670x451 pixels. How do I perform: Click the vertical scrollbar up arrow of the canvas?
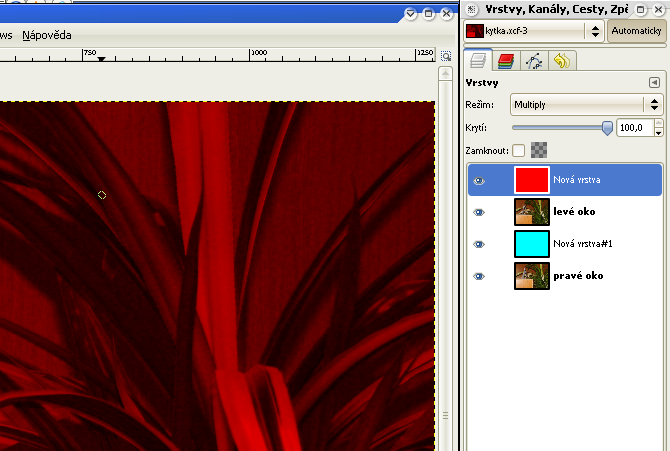[x=445, y=74]
